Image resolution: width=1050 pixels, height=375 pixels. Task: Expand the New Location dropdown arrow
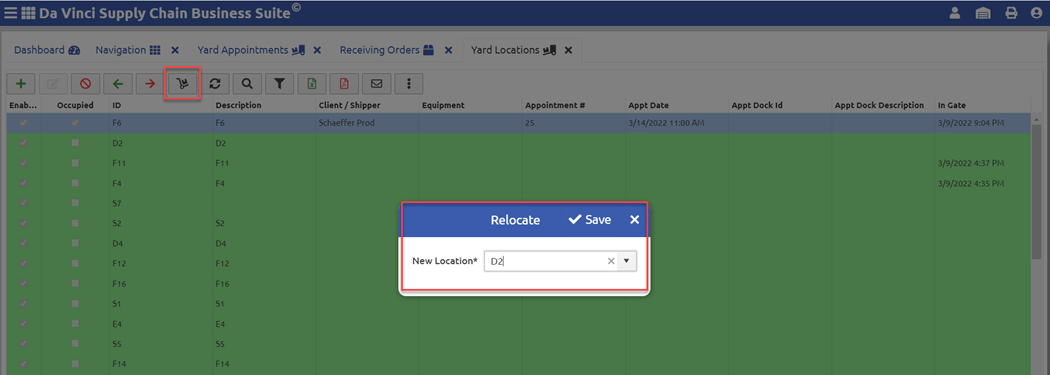(x=626, y=261)
